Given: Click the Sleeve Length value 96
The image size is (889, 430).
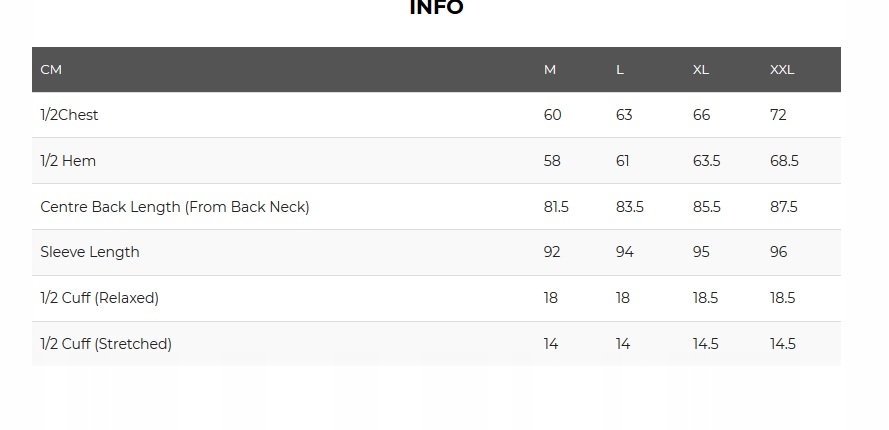Looking at the screenshot, I should [779, 252].
